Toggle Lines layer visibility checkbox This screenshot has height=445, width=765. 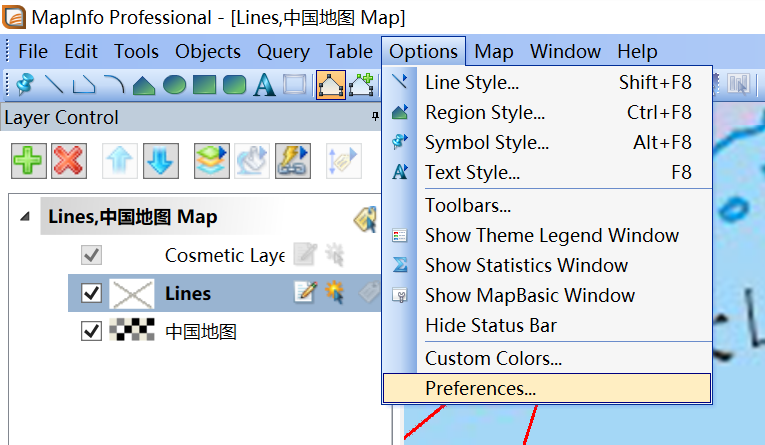point(91,293)
